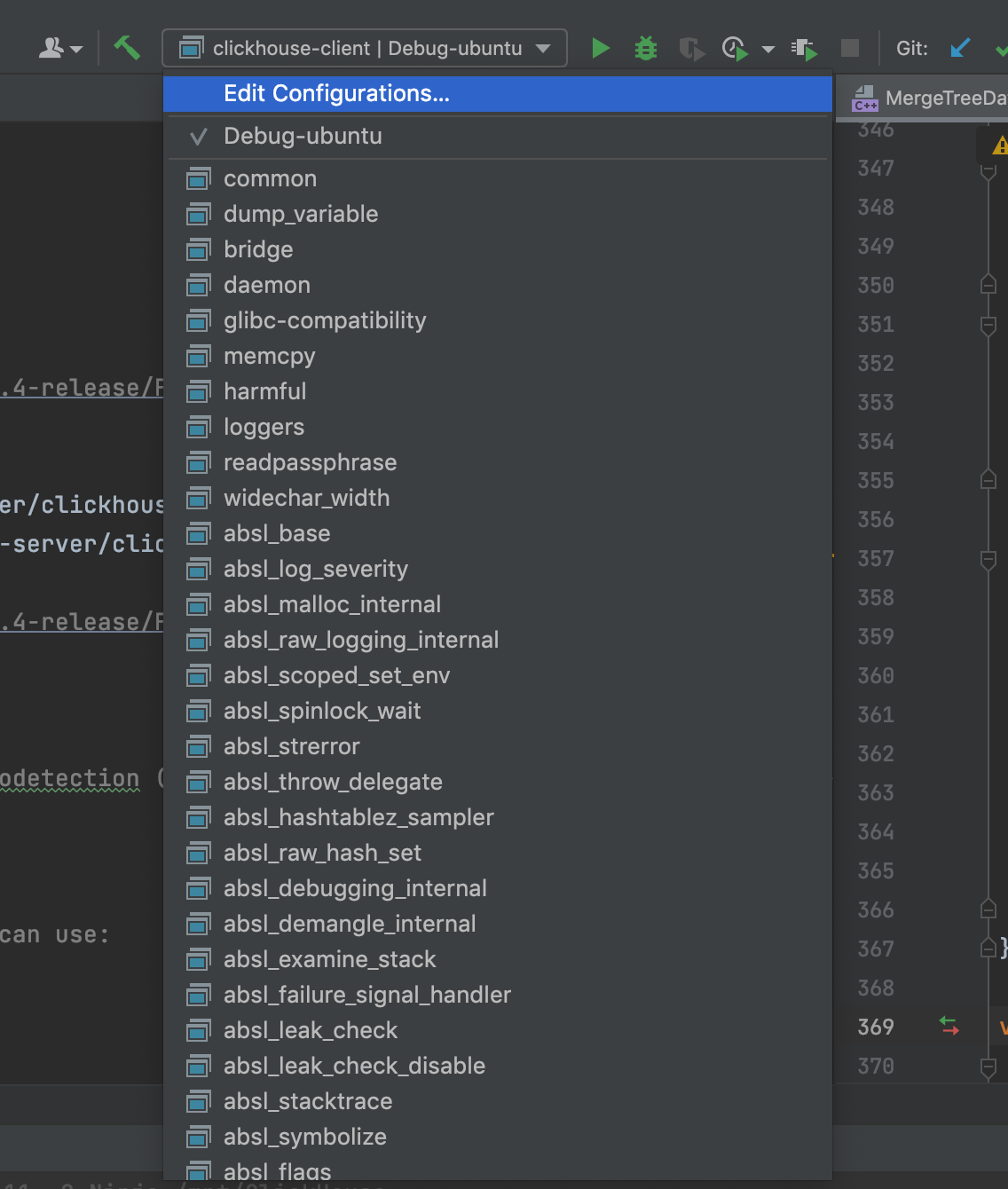The width and height of the screenshot is (1008, 1189).
Task: Click Git update project arrow
Action: tap(960, 48)
